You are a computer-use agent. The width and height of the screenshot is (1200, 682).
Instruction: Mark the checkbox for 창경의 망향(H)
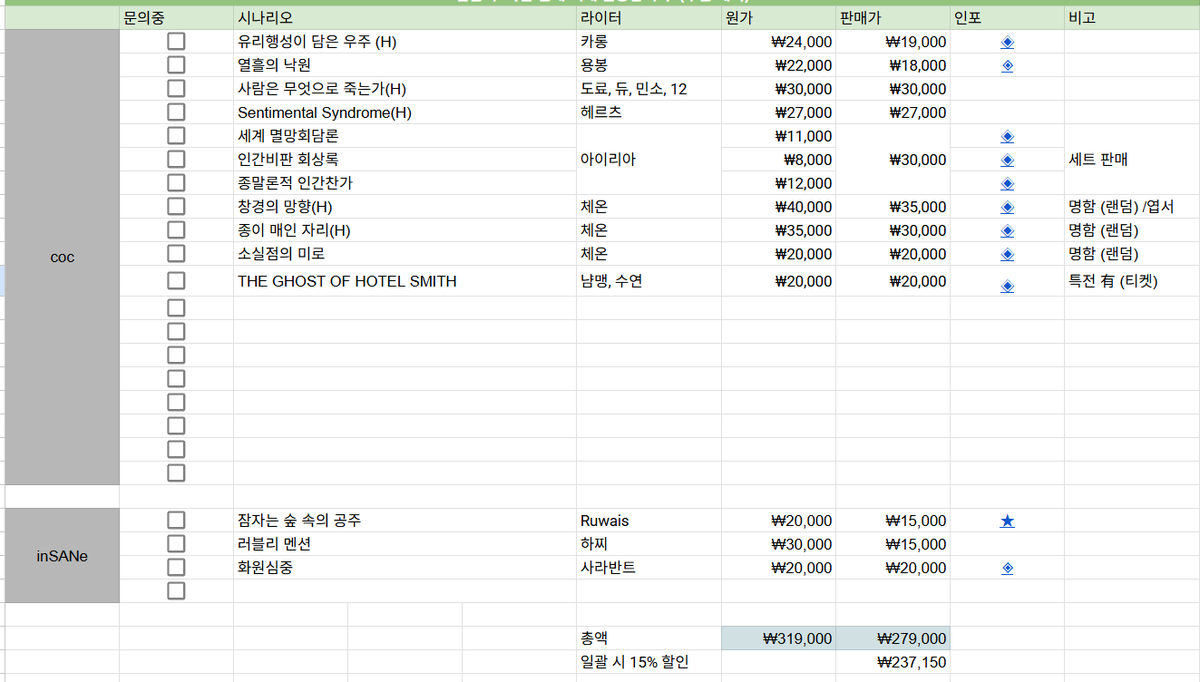[176, 207]
